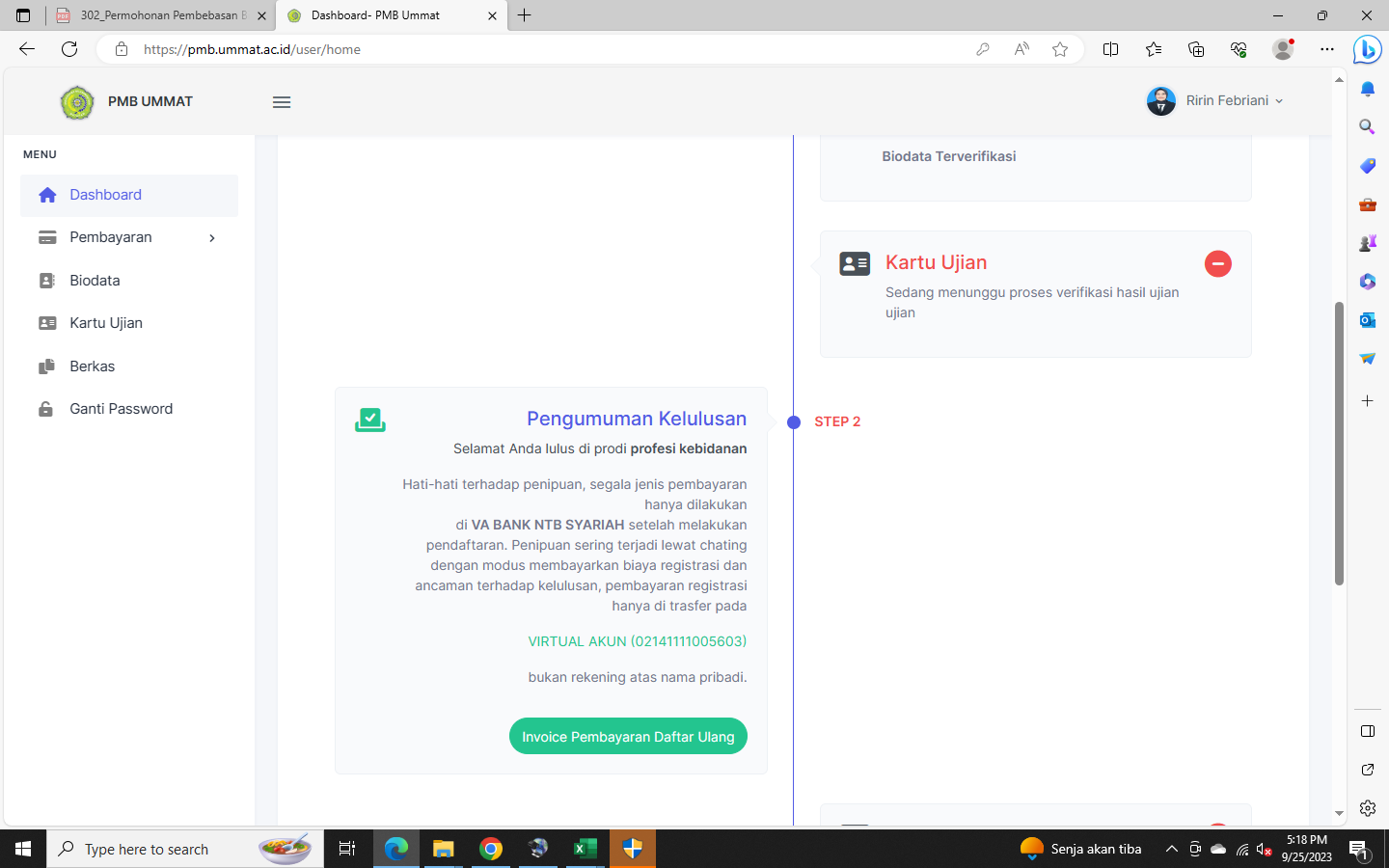This screenshot has height=868, width=1389.
Task: Click the green checkmark icon near Pengumuman Kelulusan
Action: [370, 420]
